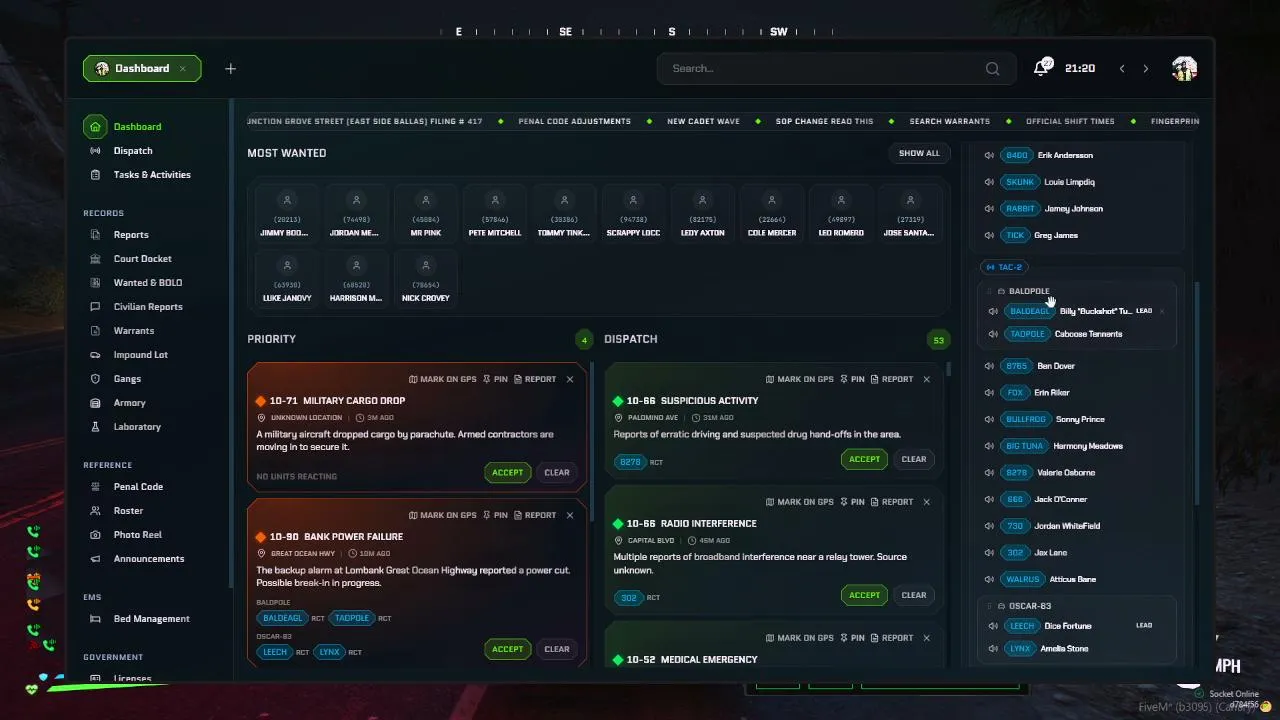Open Nick Crowey most wanted profile

click(x=425, y=280)
